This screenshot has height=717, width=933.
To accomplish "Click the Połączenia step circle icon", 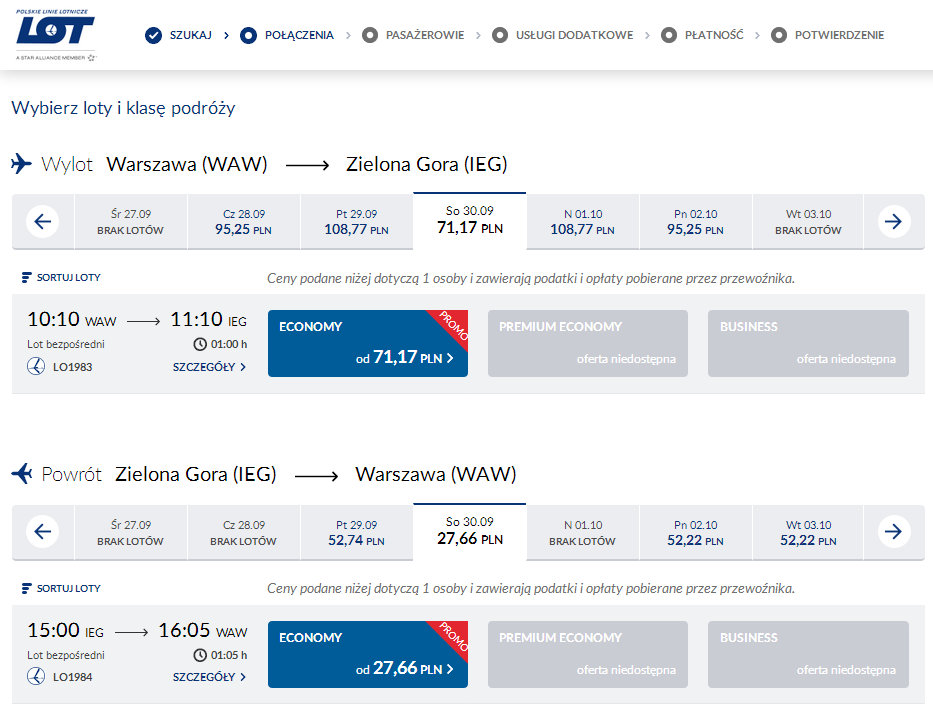I will [x=248, y=35].
